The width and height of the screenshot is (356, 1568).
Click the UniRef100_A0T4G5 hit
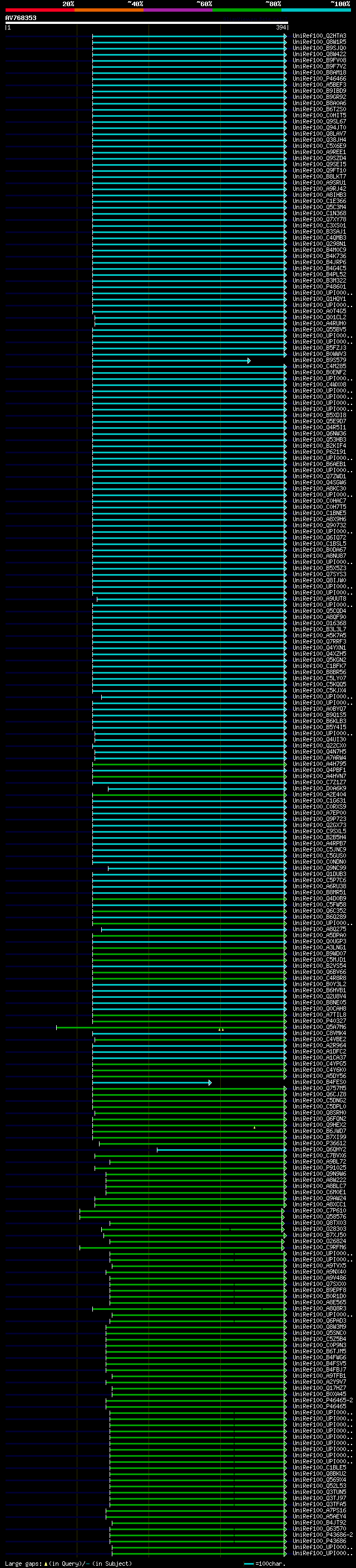pos(319,311)
